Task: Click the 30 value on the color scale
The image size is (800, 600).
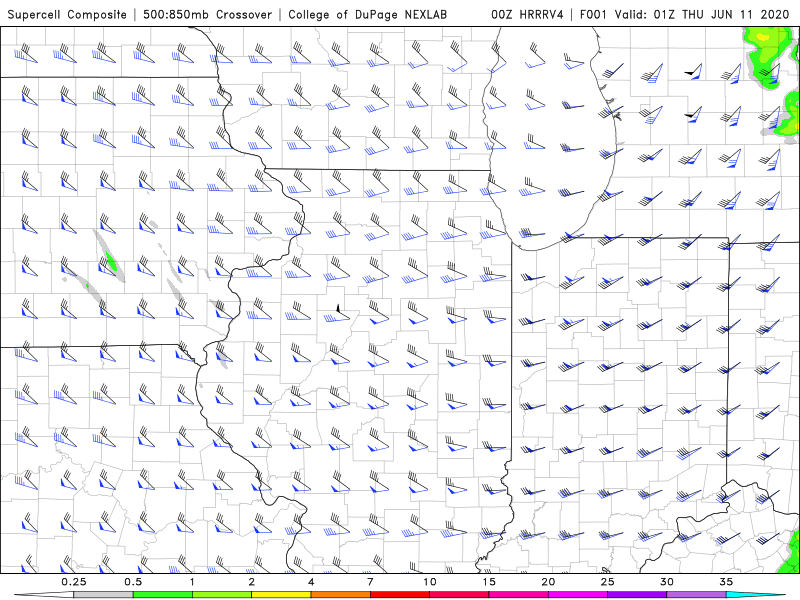Action: (x=666, y=582)
